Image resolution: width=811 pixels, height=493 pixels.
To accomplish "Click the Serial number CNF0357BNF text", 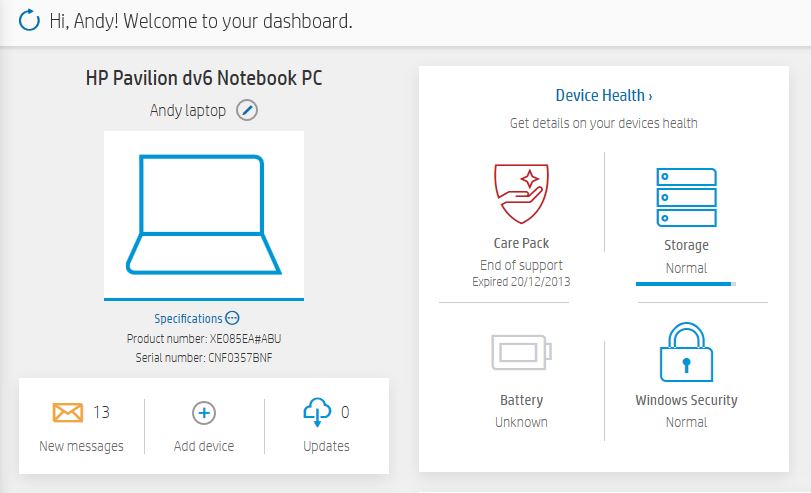I will tap(204, 357).
